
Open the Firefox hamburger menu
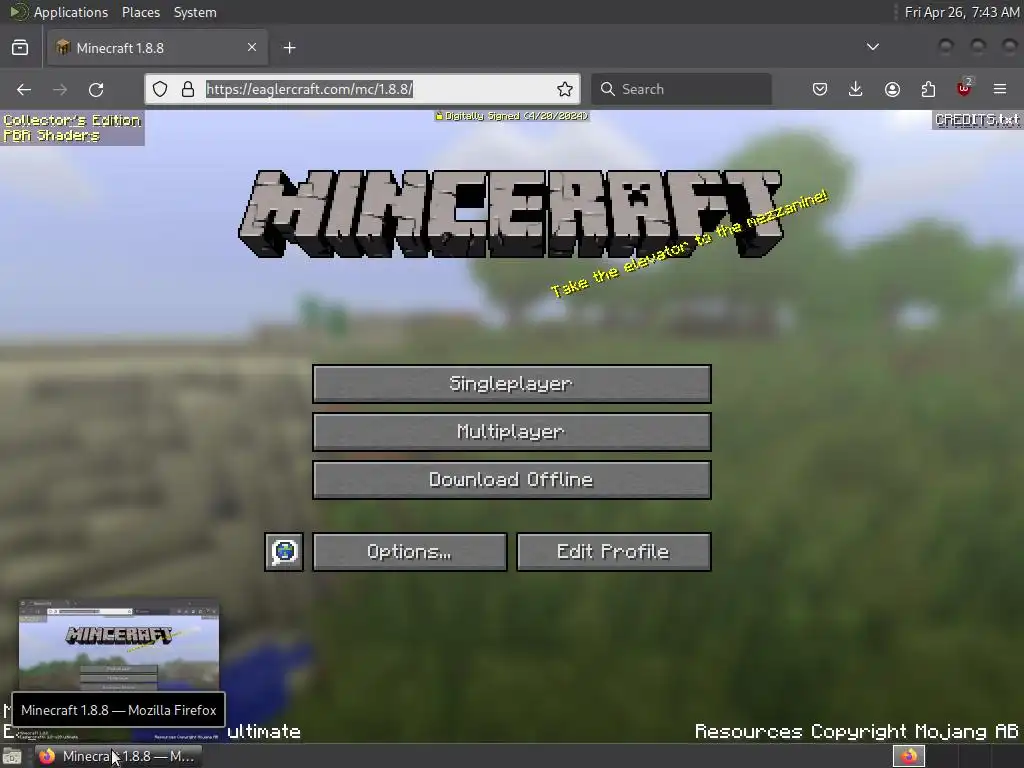click(x=1000, y=89)
